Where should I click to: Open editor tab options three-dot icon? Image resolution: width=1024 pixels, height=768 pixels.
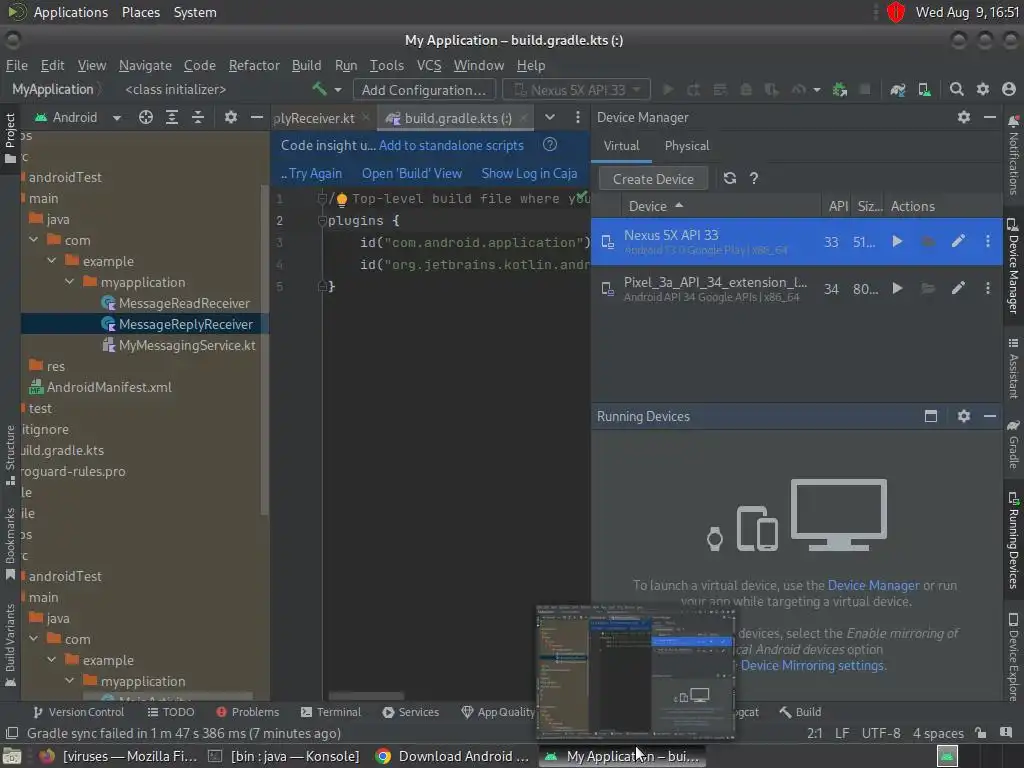577,118
